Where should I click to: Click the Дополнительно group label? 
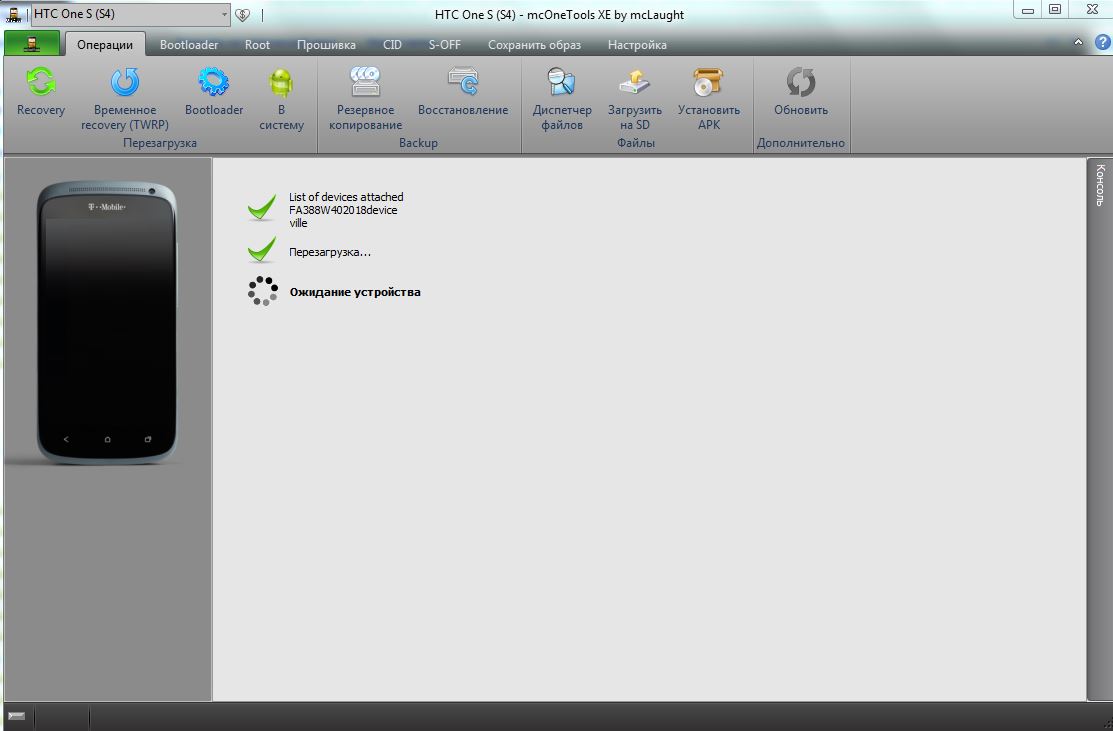click(x=801, y=143)
